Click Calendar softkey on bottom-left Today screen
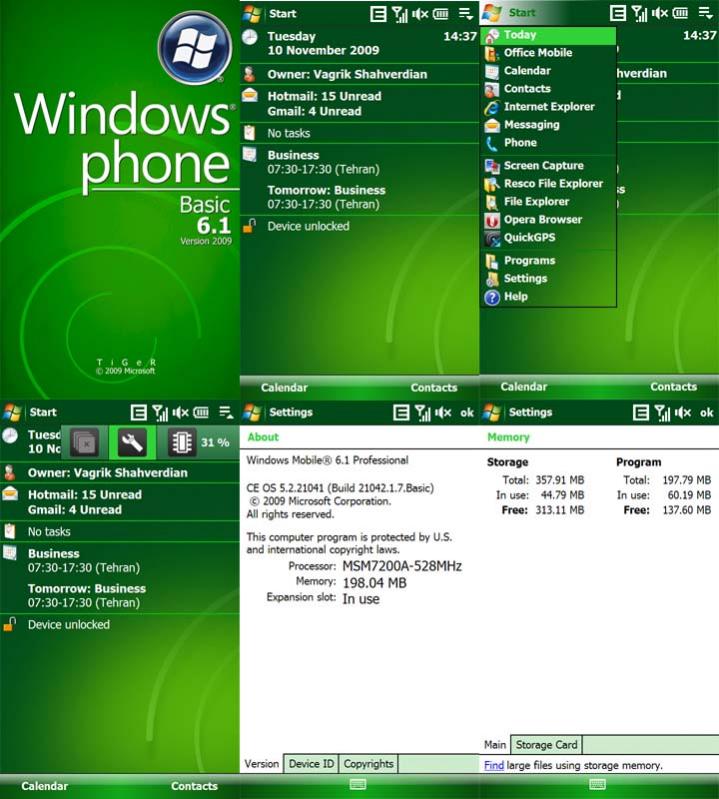Viewport: 719px width, 799px height. [44, 786]
